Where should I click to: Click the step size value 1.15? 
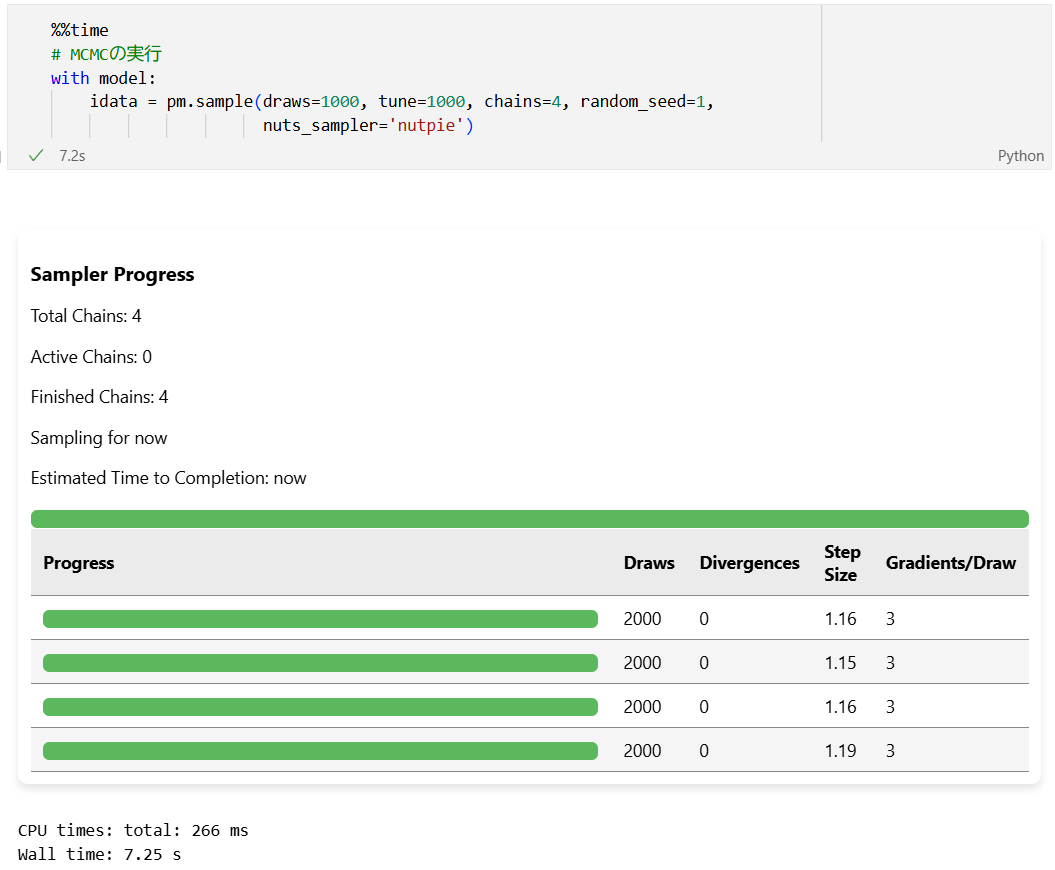point(840,663)
